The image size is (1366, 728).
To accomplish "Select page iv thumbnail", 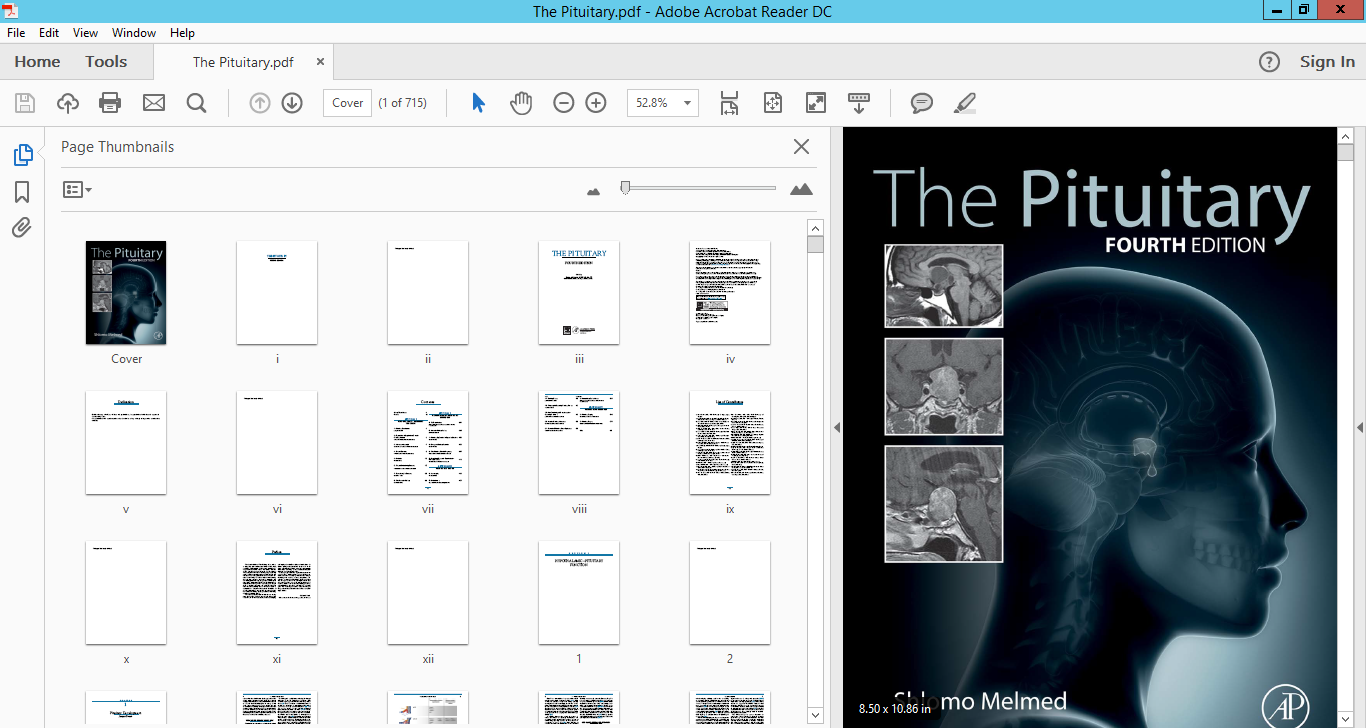I will (730, 293).
